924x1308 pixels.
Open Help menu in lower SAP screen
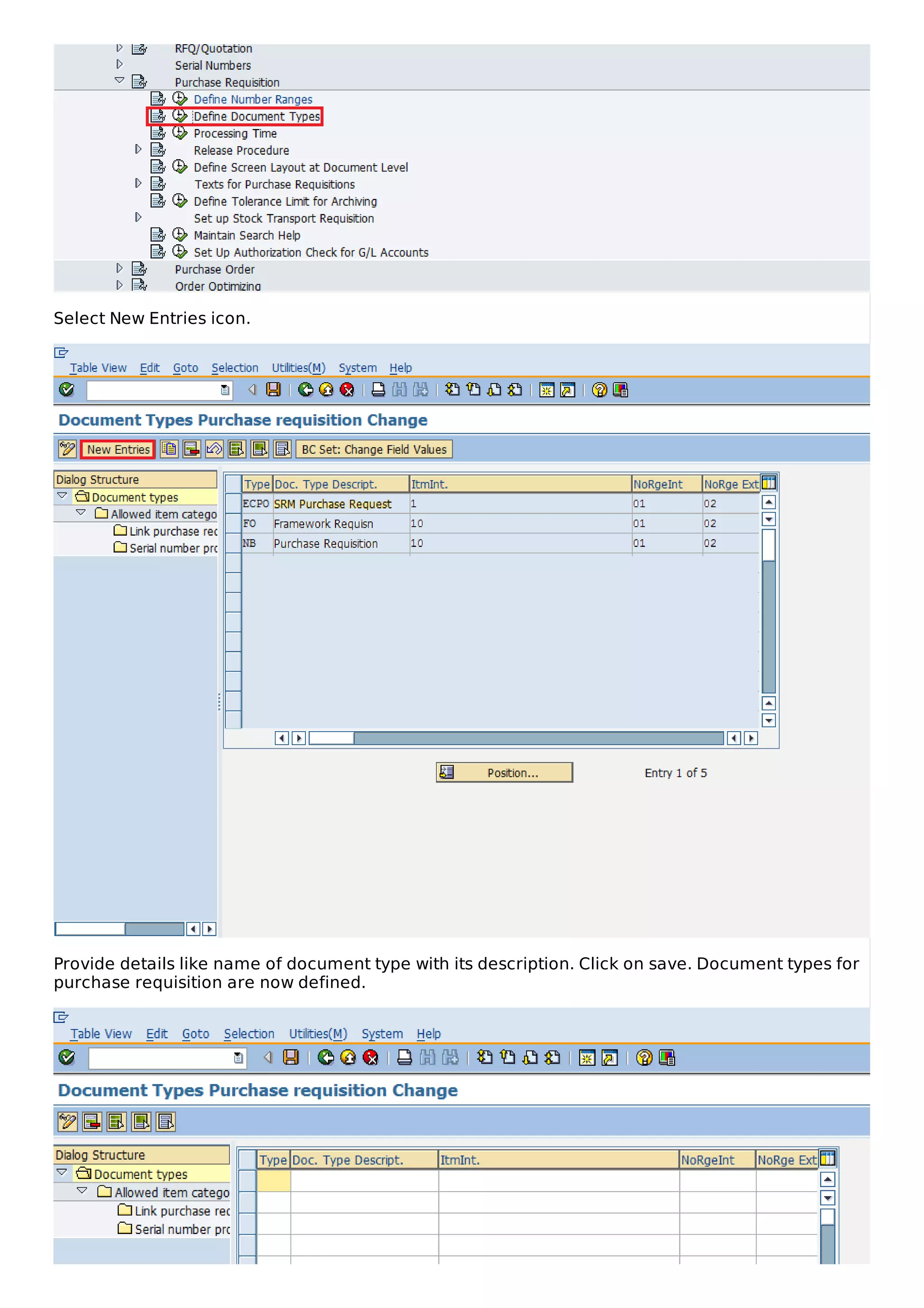point(428,1034)
